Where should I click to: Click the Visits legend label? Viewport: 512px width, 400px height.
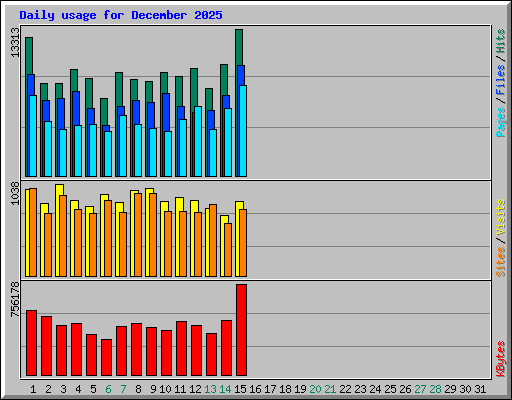point(500,218)
